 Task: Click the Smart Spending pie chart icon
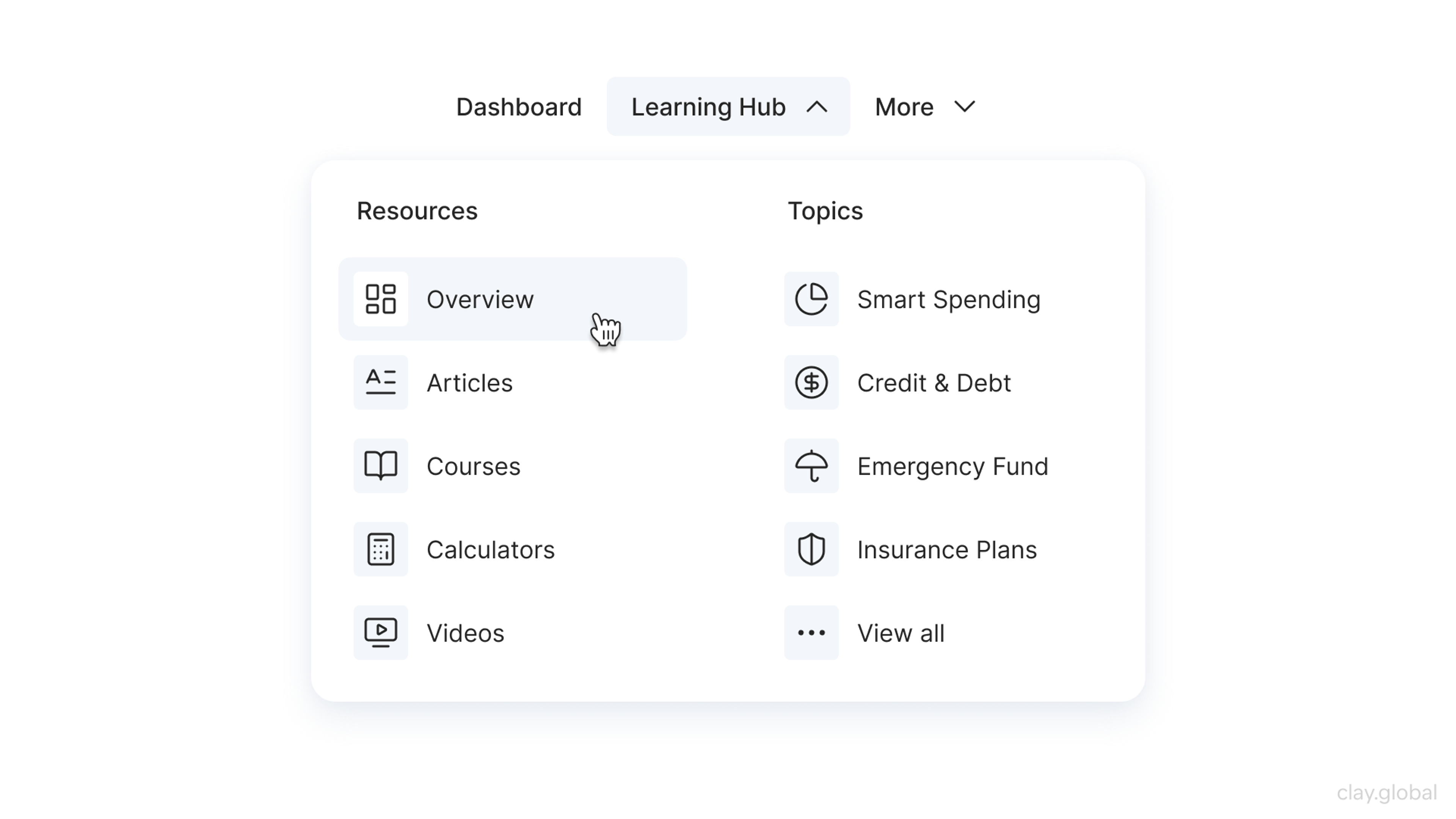coord(811,299)
